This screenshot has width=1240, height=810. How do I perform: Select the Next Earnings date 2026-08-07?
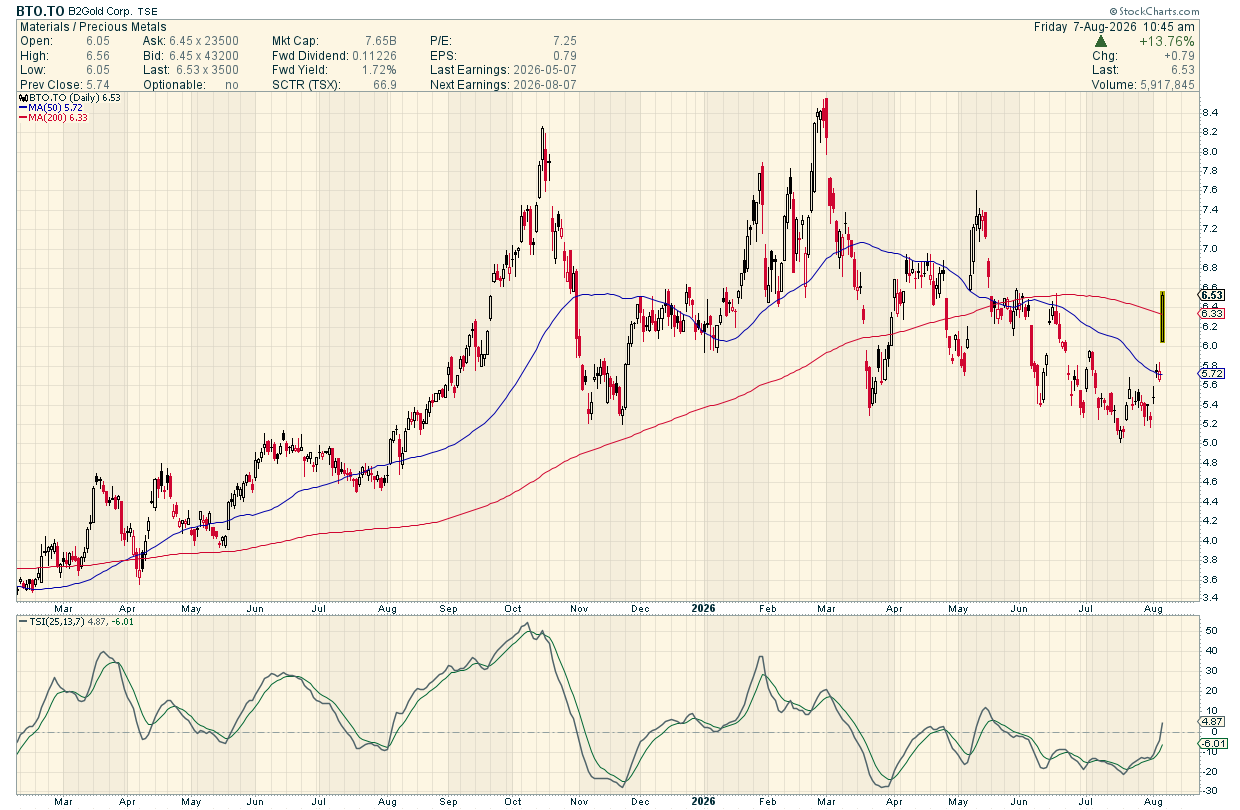pos(544,85)
